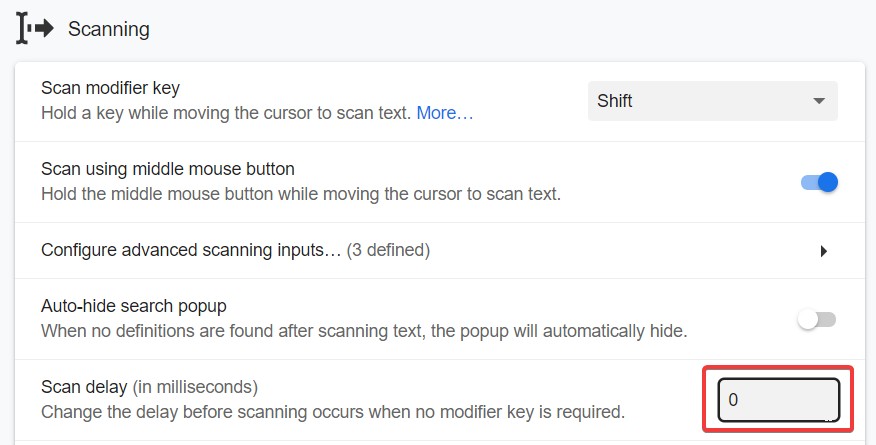This screenshot has width=876, height=445.
Task: Click the "Auto-hide search popup" label
Action: click(x=131, y=306)
